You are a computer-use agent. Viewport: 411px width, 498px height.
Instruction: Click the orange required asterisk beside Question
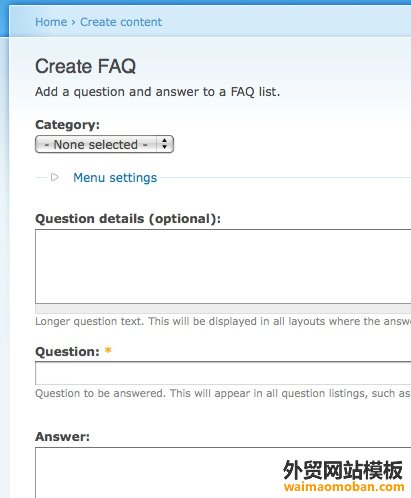click(108, 350)
